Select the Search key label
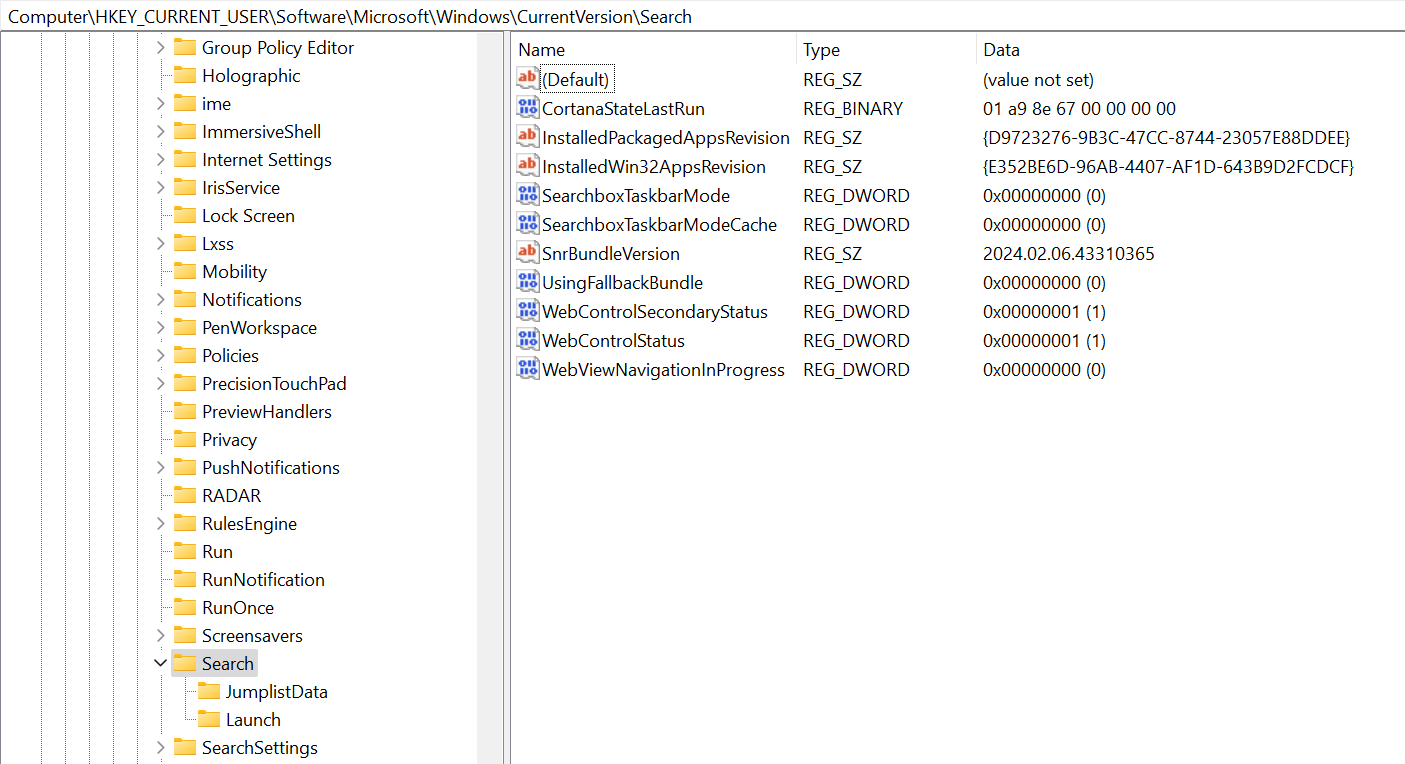Screen dimensions: 1405x764 click(x=228, y=663)
